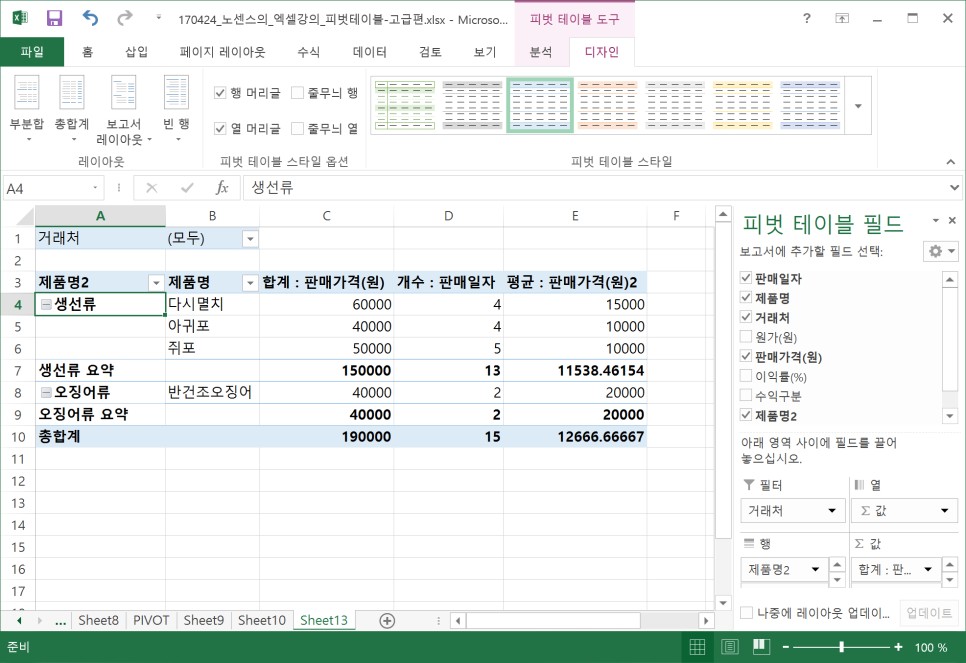Viewport: 966px width, 663px height.
Task: Open the gear tools icon in field pane
Action: pos(940,251)
